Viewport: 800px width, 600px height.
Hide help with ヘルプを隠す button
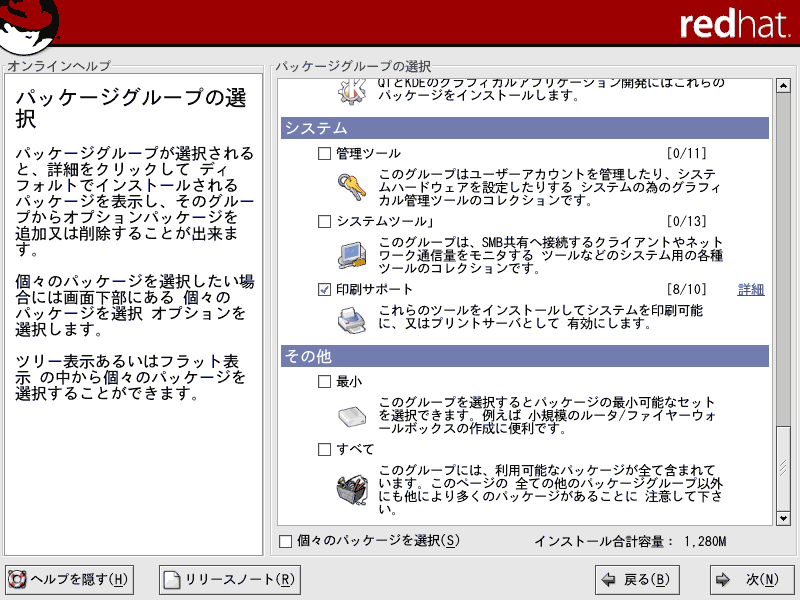click(69, 579)
